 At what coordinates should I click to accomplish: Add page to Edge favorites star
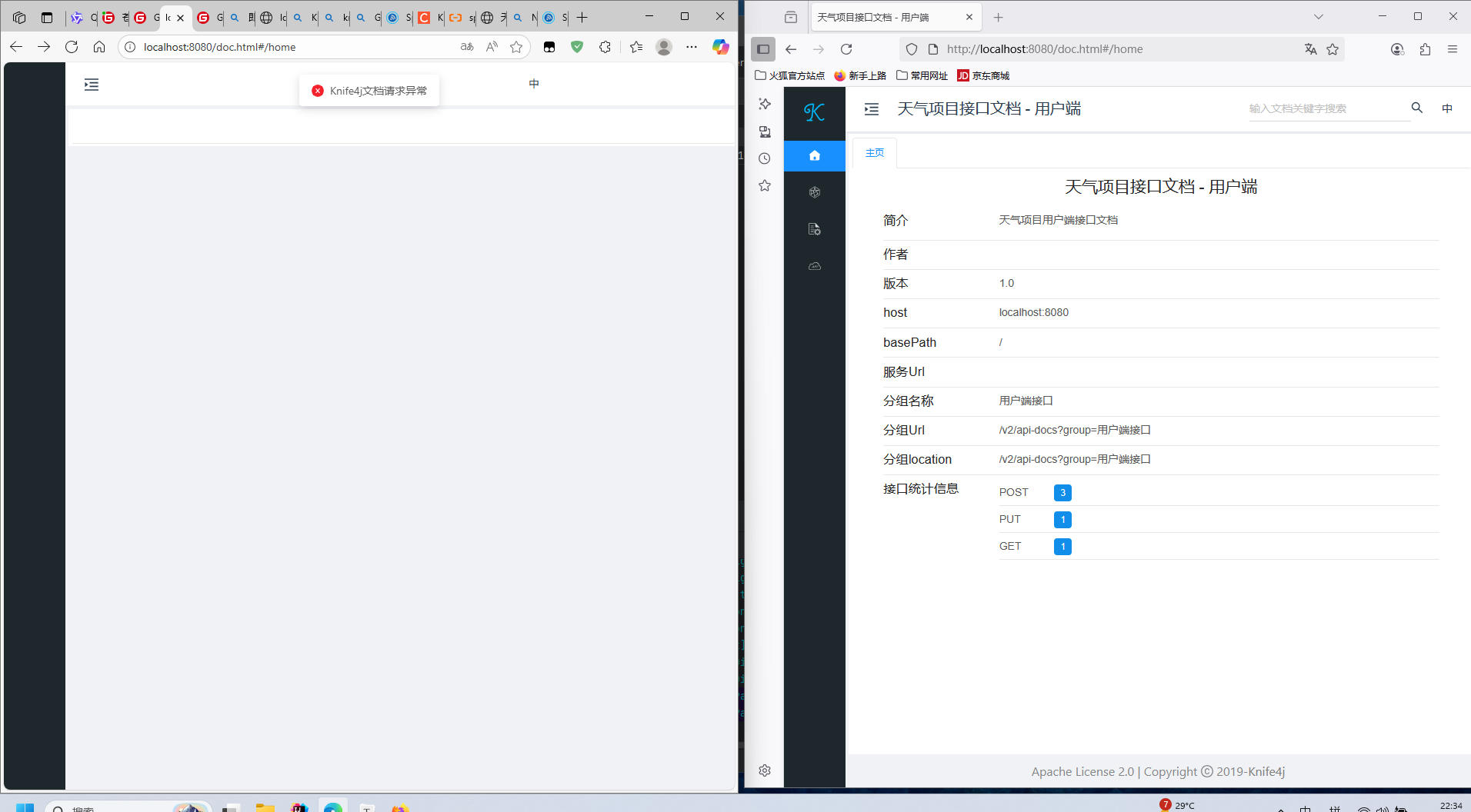pyautogui.click(x=516, y=47)
